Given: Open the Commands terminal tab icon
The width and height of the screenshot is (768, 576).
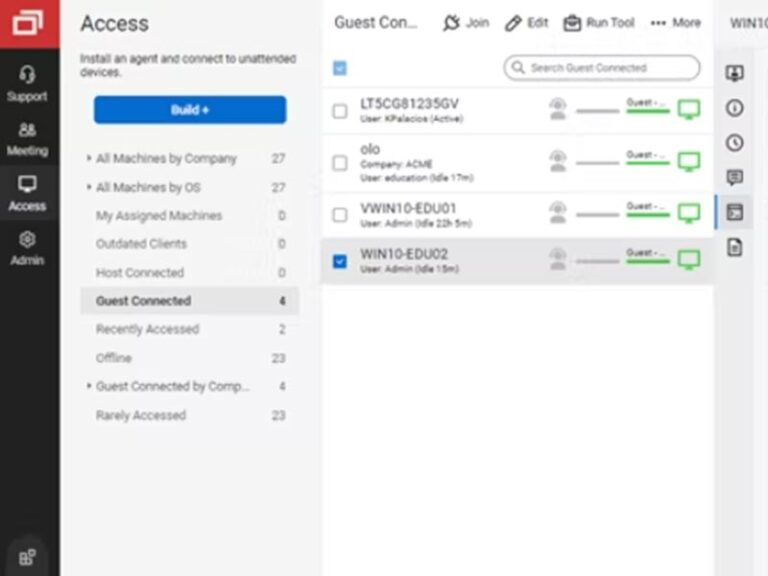Looking at the screenshot, I should point(734,212).
